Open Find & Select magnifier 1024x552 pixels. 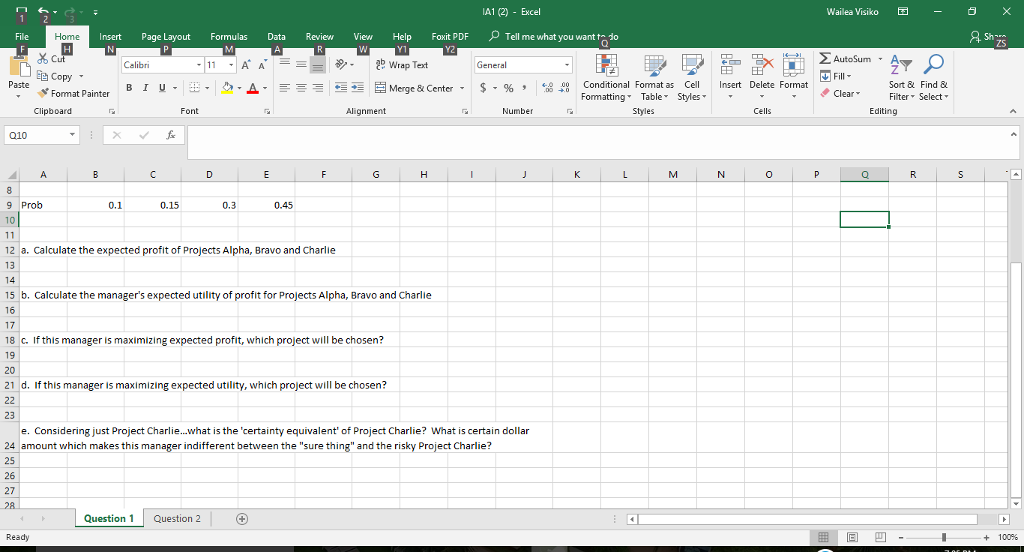click(x=933, y=77)
